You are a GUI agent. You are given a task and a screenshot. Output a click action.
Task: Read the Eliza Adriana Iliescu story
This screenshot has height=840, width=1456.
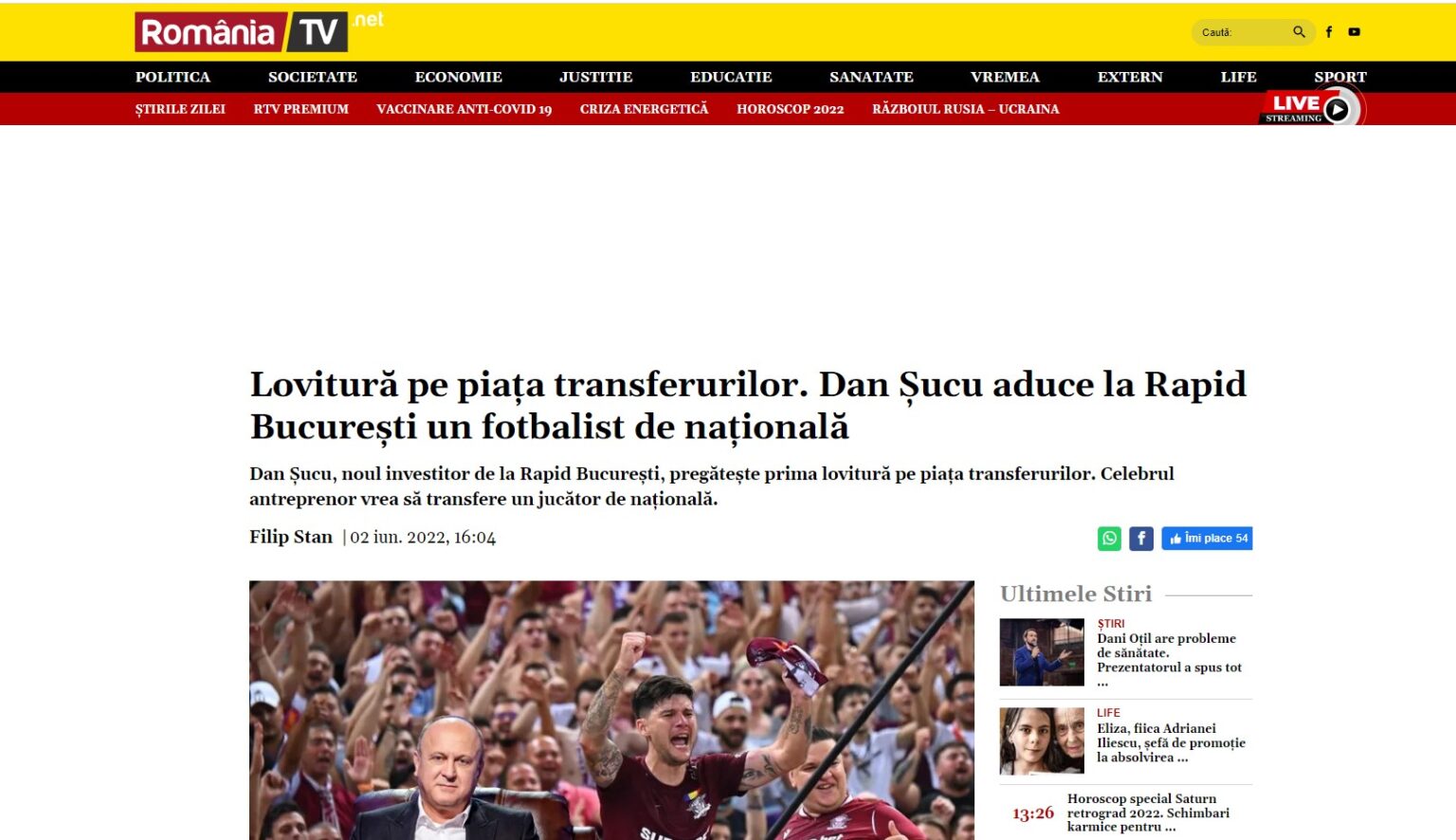pos(1171,742)
